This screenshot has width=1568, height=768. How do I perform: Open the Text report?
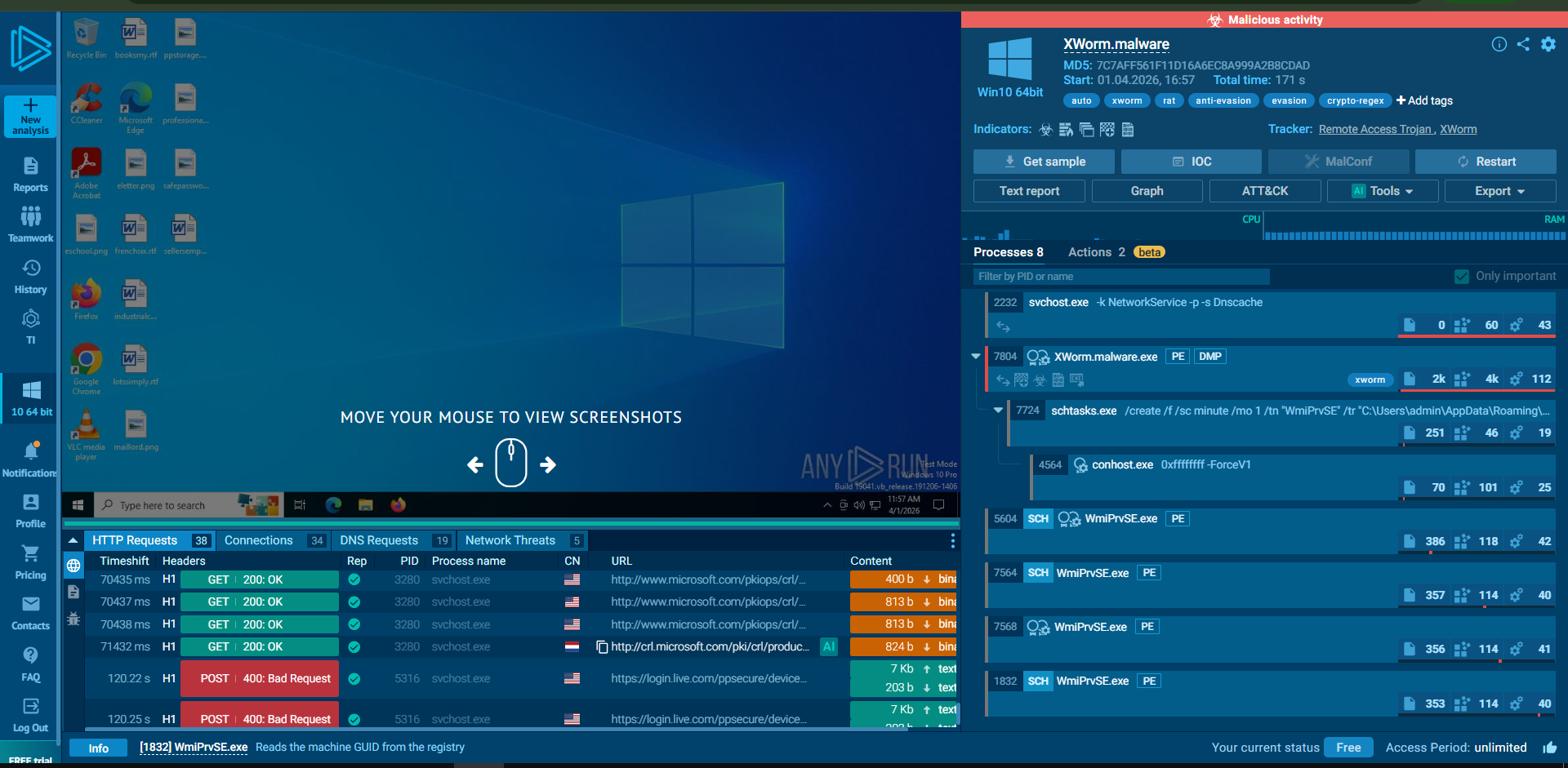(1029, 191)
